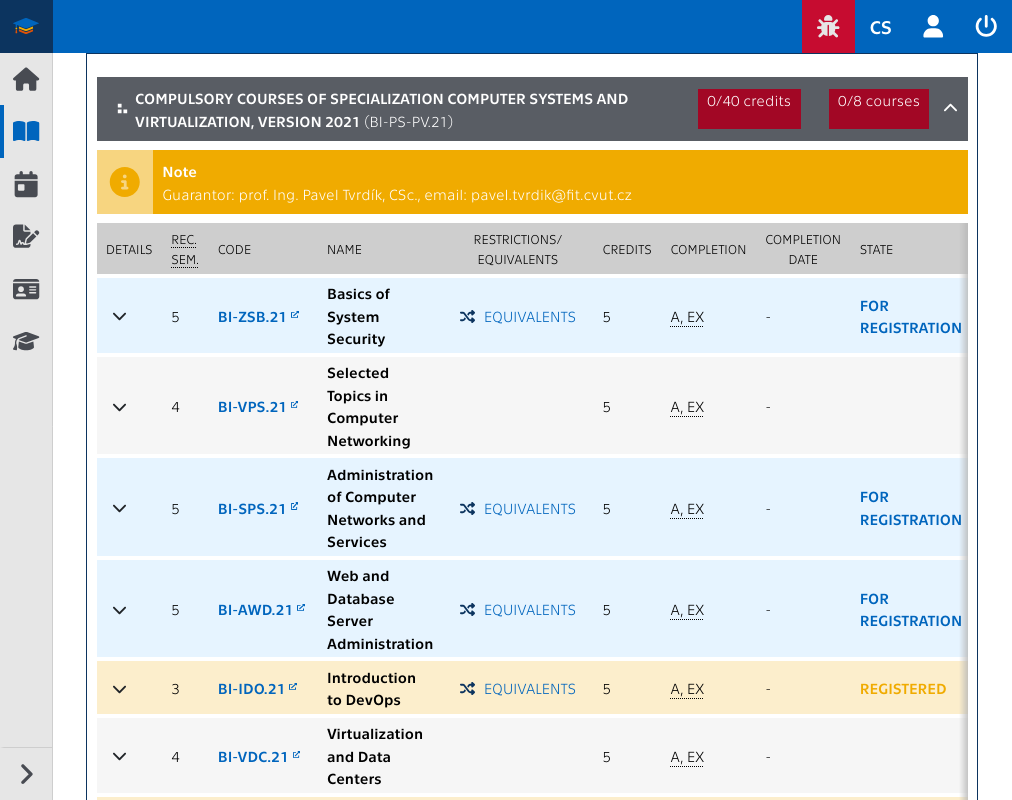Expand the sidebar with the arrow
Screen dimensions: 1012x800
point(26,774)
